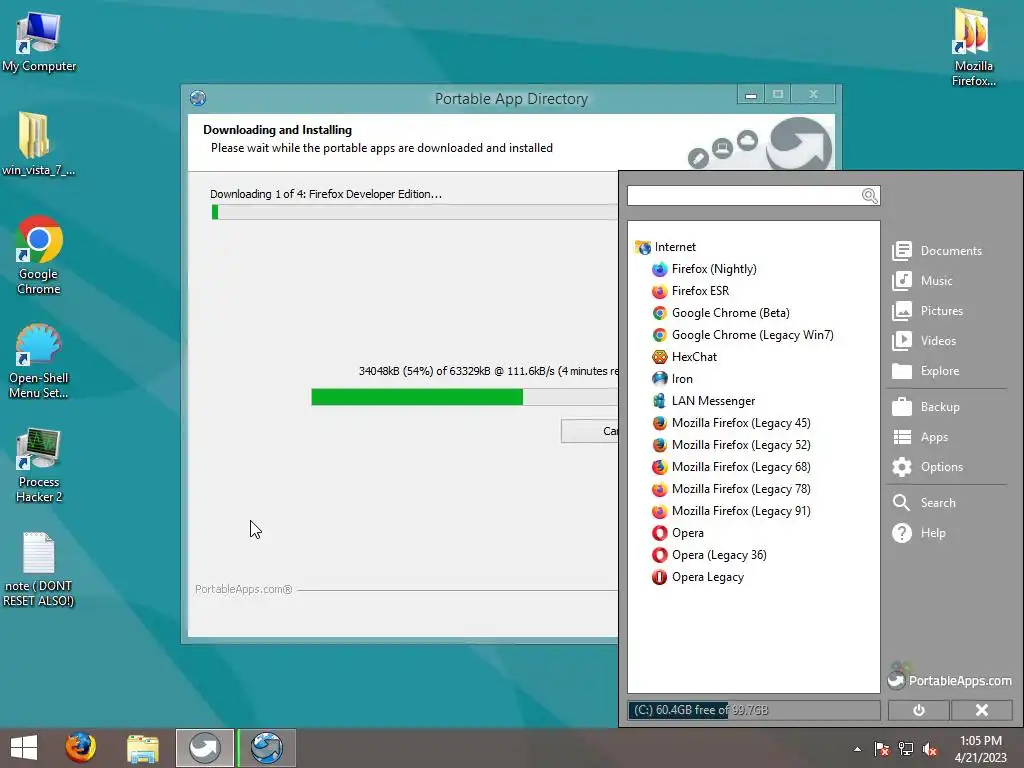The width and height of the screenshot is (1024, 768).
Task: Open the Opera browser entry
Action: 687,533
